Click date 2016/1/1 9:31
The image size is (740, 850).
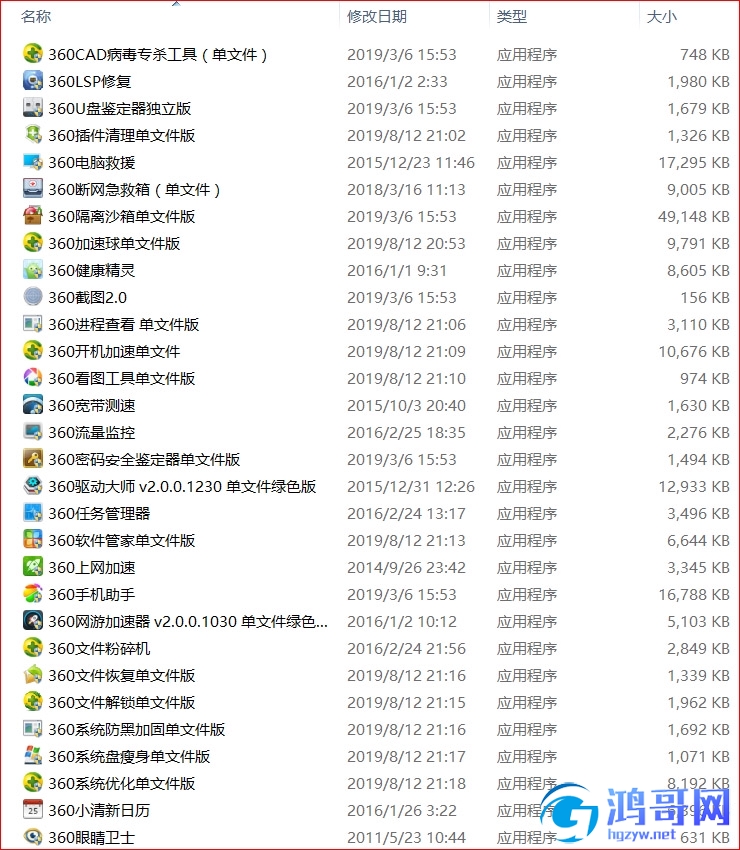coord(397,271)
